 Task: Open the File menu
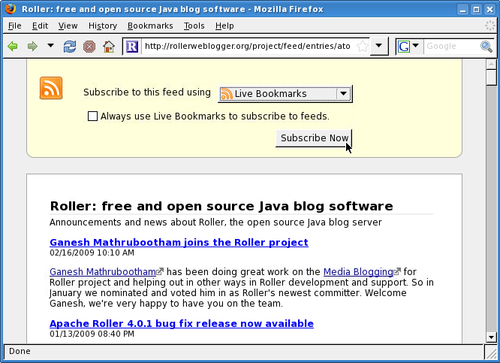click(15, 26)
